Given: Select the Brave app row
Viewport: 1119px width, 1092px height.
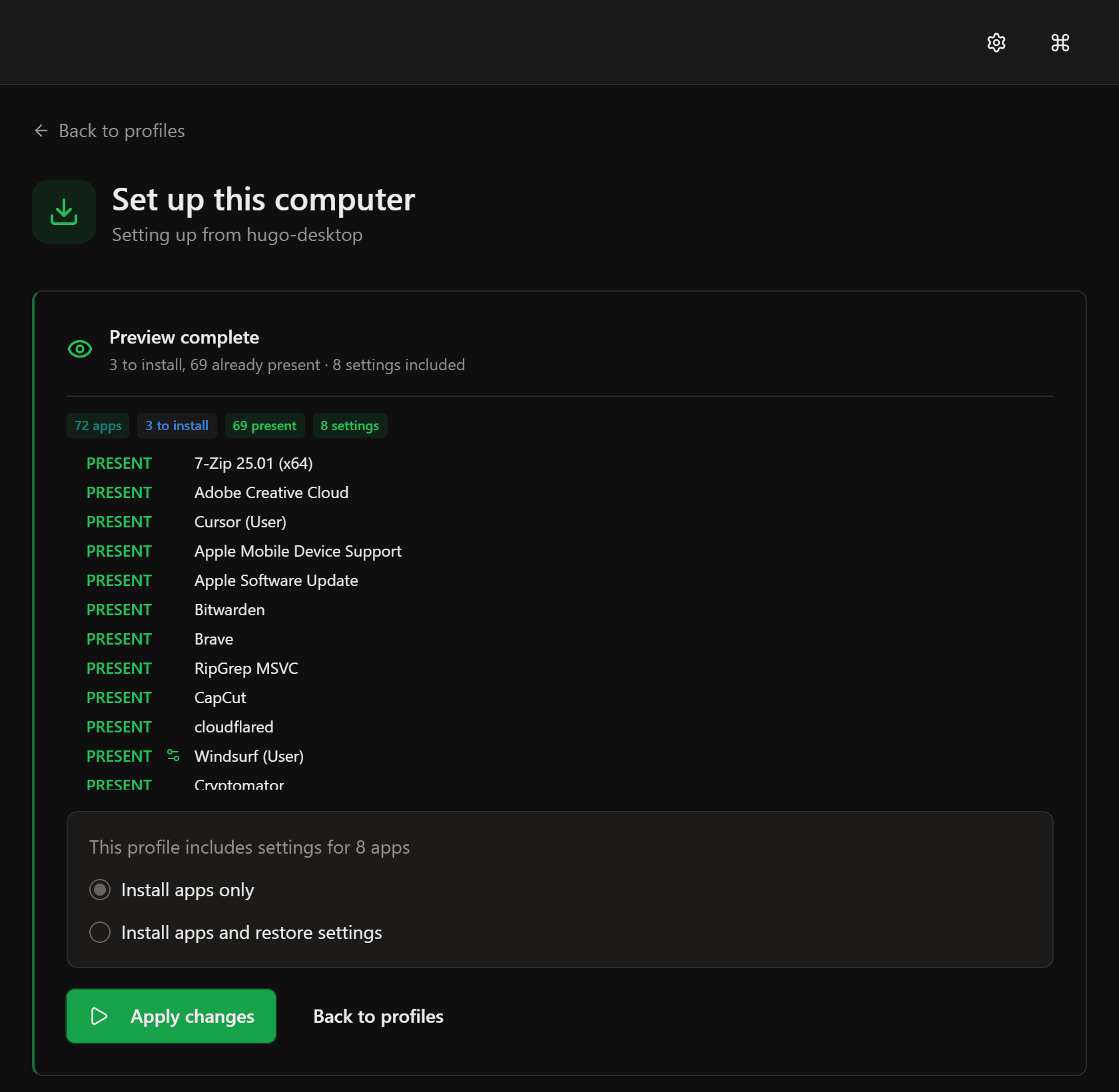Looking at the screenshot, I should [214, 639].
